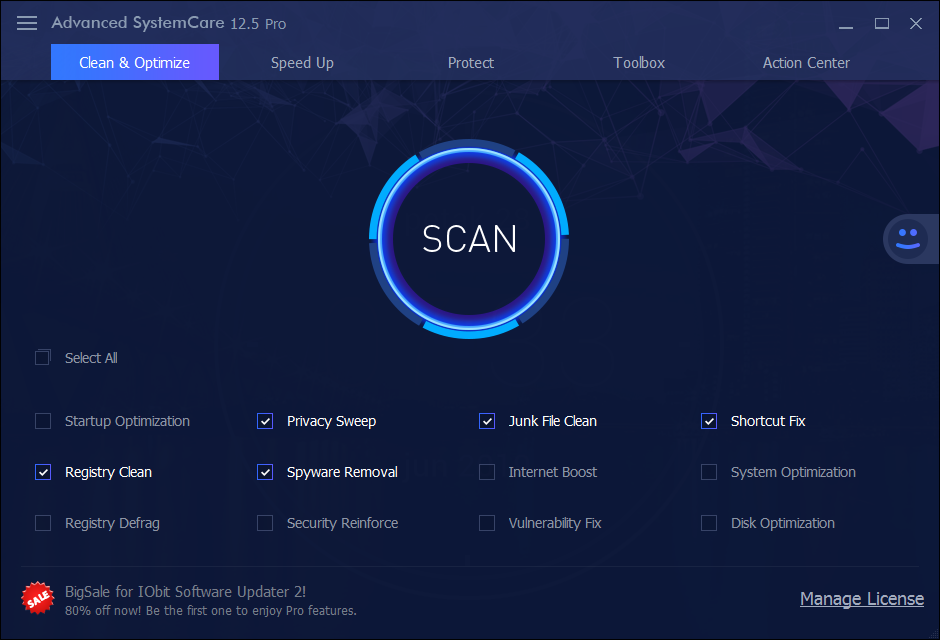Image resolution: width=940 pixels, height=640 pixels.
Task: Select the Clean & Optimize tab
Action: [135, 62]
